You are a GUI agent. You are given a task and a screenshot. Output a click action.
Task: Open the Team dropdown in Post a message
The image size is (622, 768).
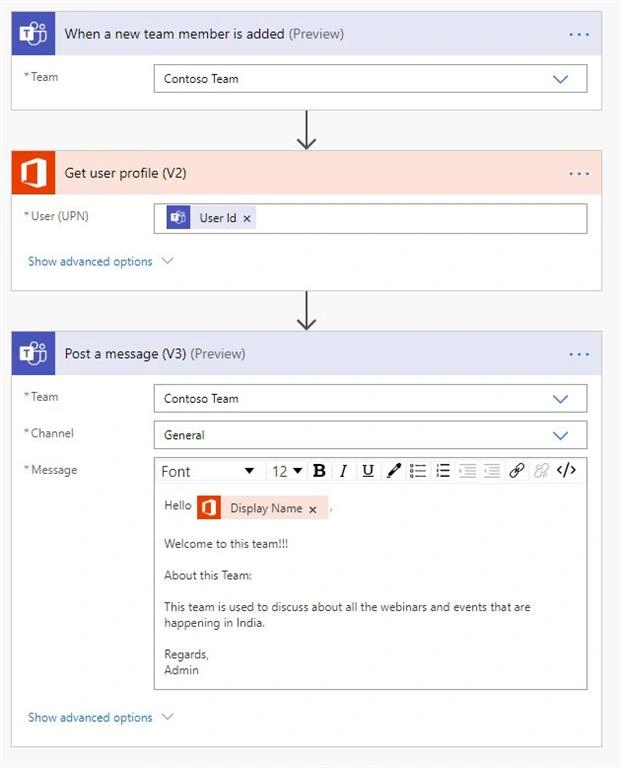tap(370, 399)
